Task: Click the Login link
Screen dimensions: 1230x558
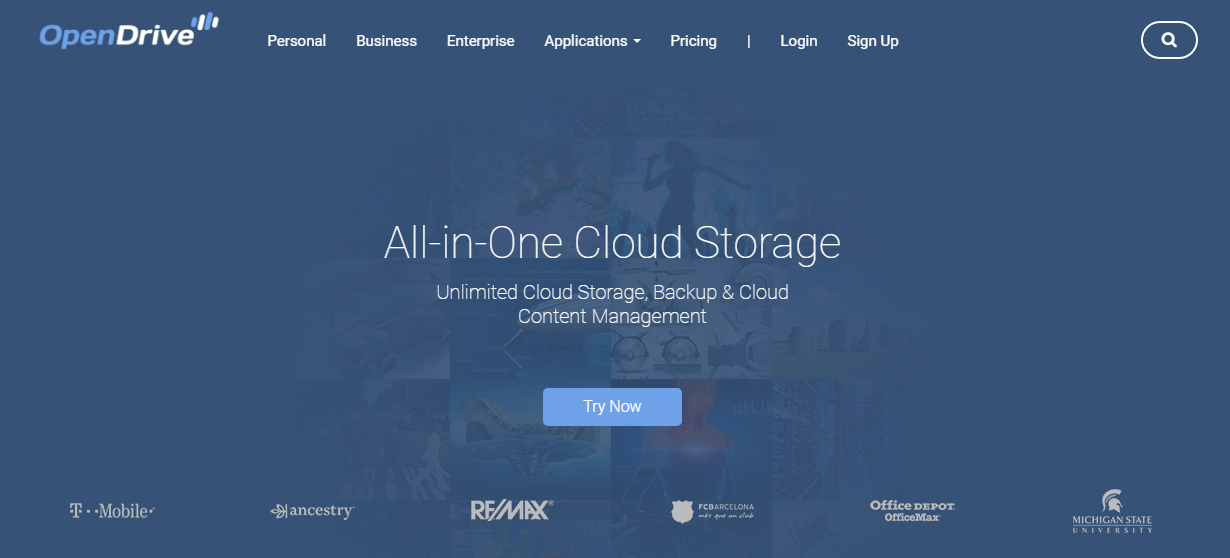Action: point(798,41)
